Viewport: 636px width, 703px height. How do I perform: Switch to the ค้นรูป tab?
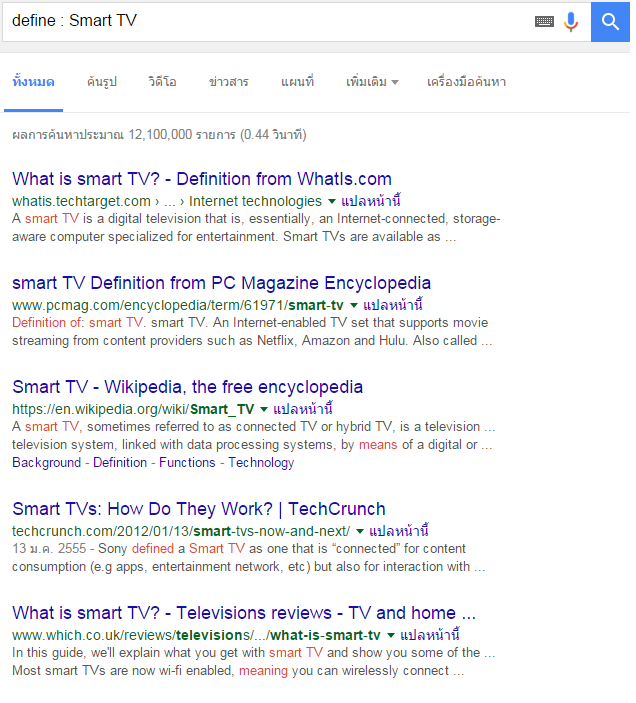tap(102, 82)
